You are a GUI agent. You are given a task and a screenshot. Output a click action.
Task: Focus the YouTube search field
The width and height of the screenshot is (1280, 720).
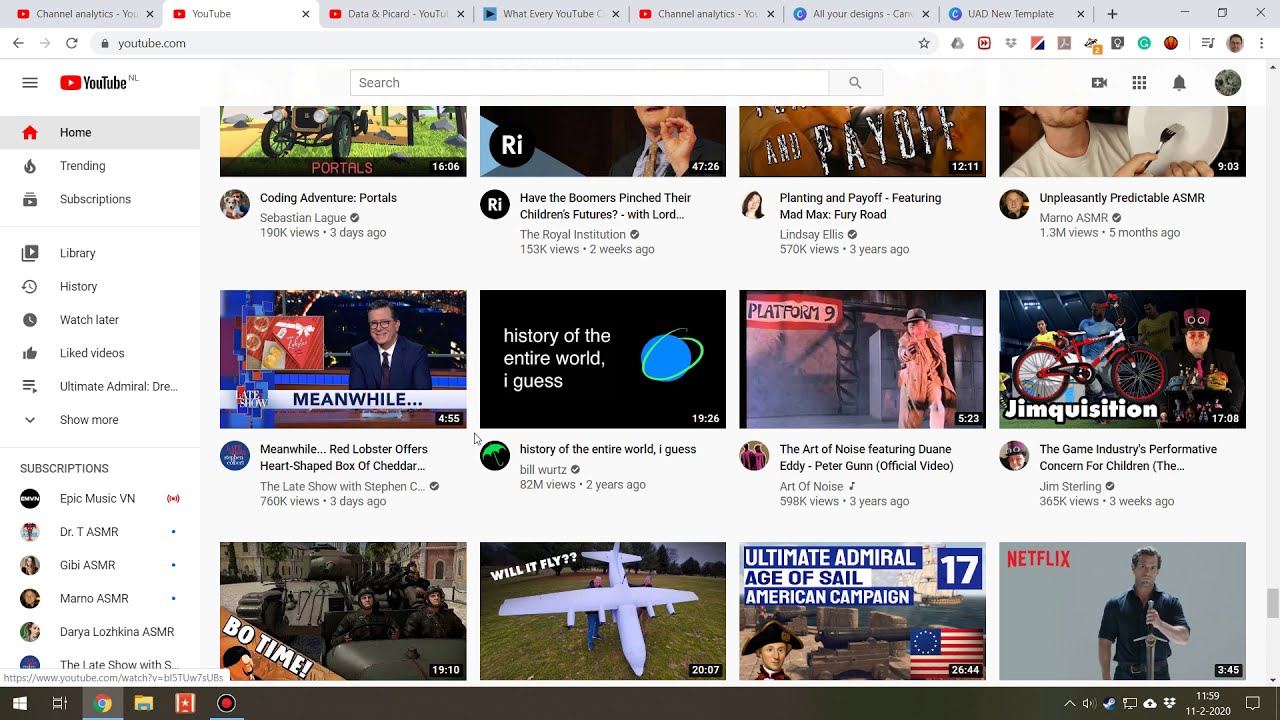coord(589,83)
